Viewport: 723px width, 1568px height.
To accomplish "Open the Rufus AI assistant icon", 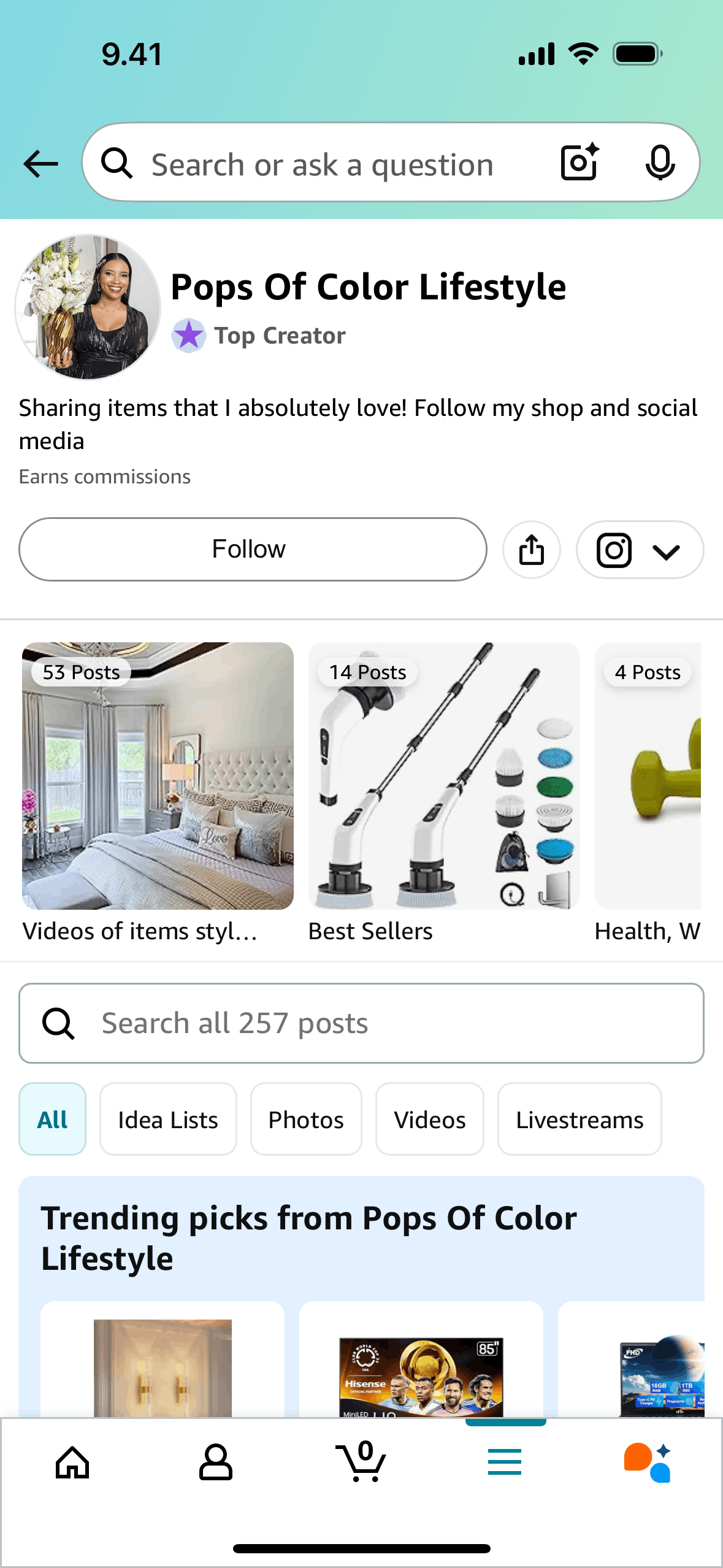I will coord(648,1462).
